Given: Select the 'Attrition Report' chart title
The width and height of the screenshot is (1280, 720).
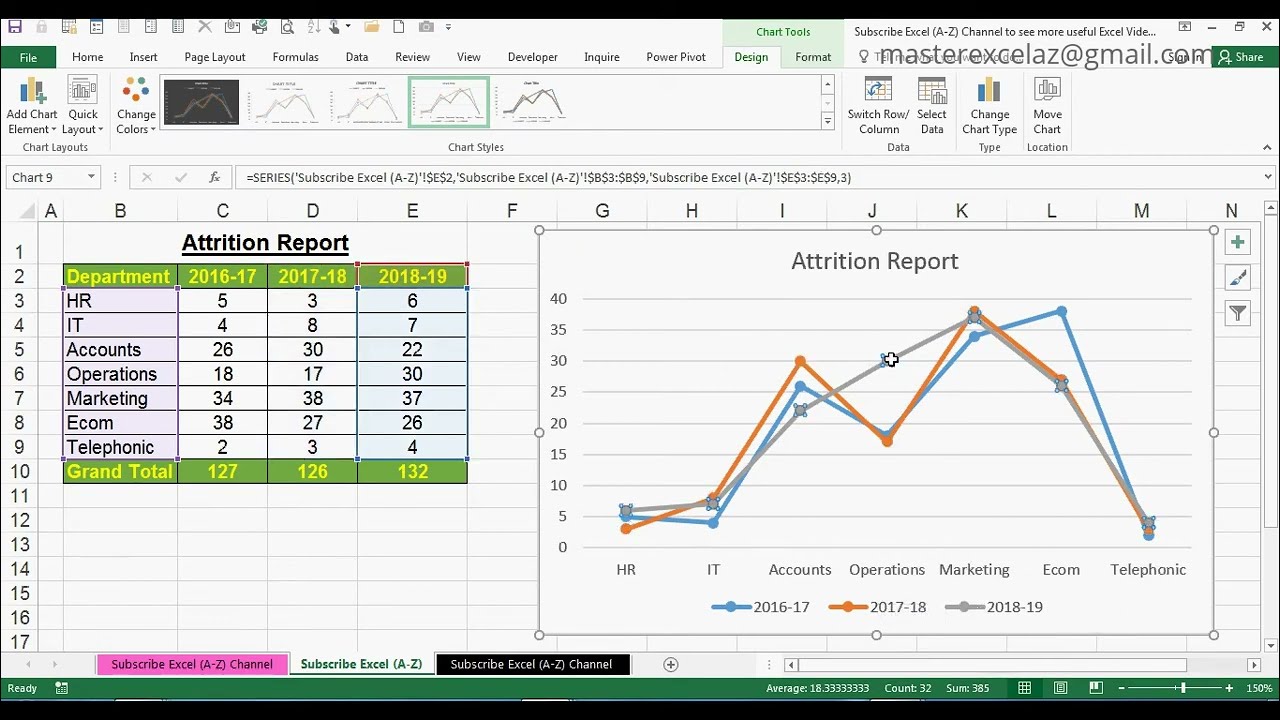Looking at the screenshot, I should tap(875, 261).
